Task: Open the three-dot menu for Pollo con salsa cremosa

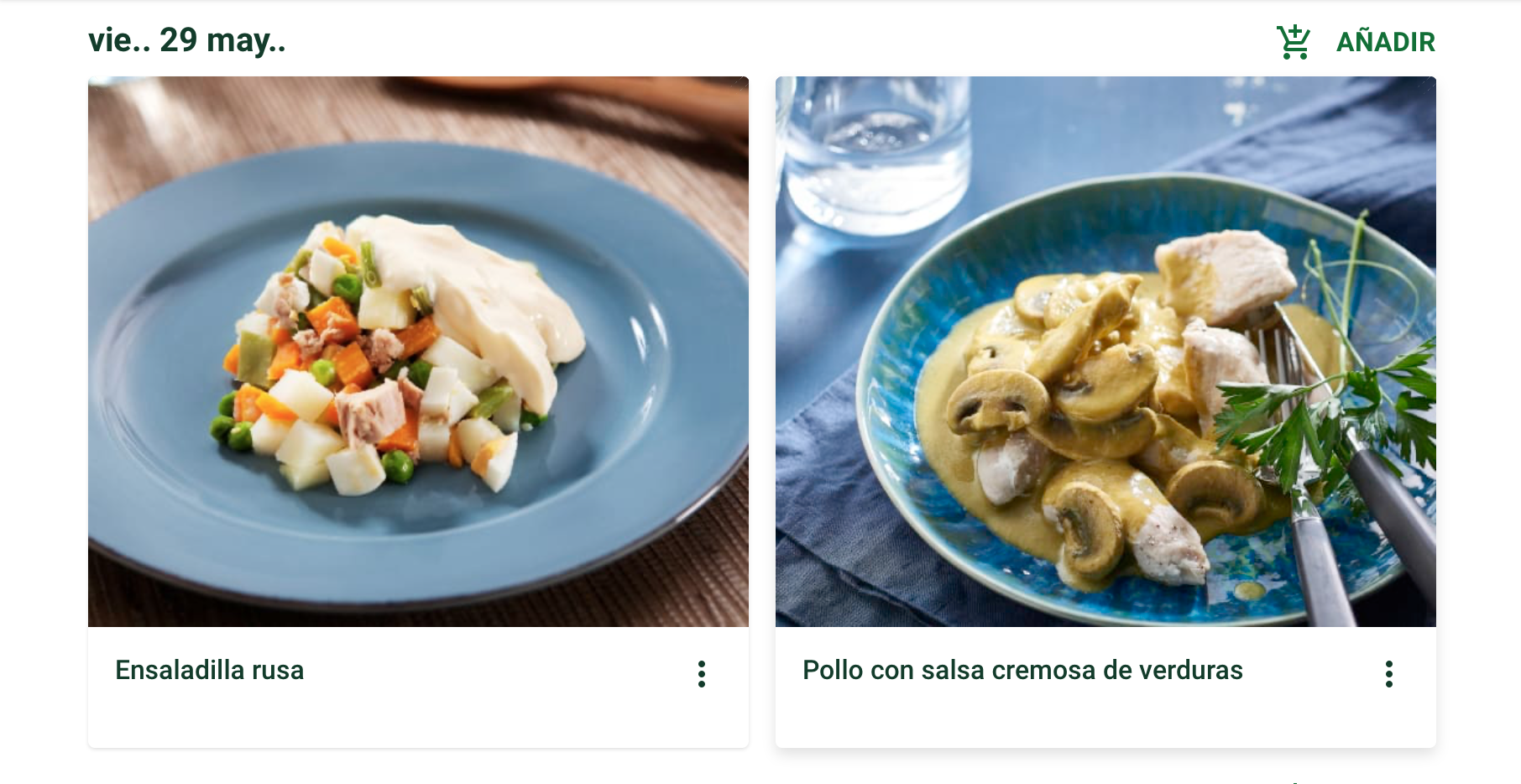Action: pos(1389,674)
